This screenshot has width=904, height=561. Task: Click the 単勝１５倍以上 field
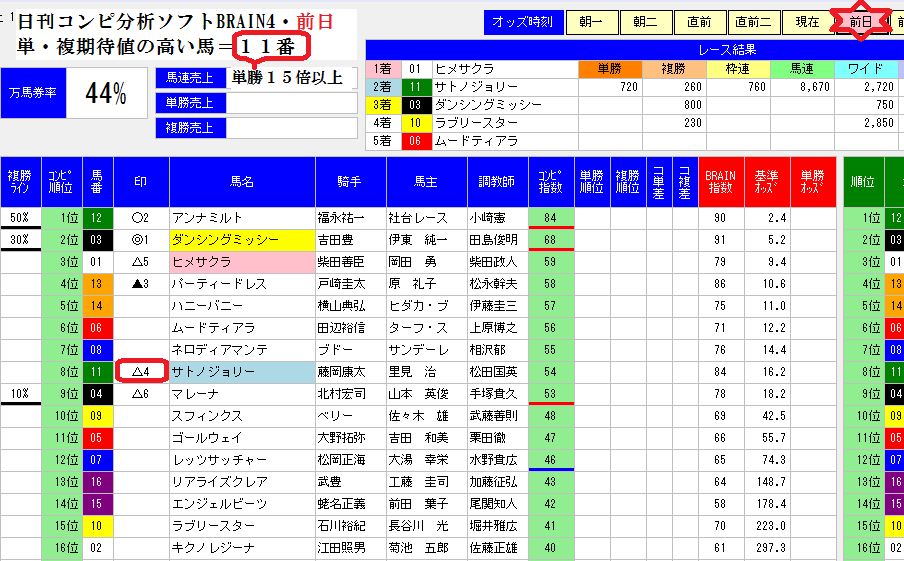(292, 78)
